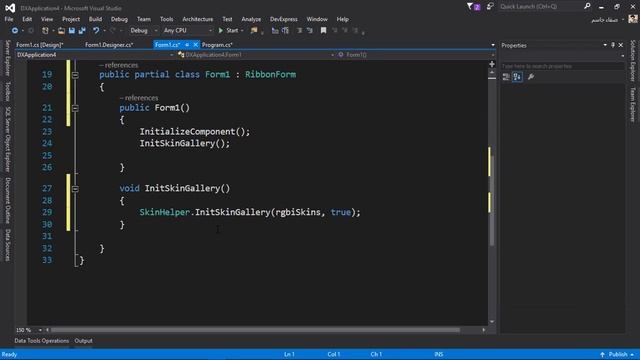Click the Uncomment selection toolbar icon
This screenshot has height=360, width=640.
tap(285, 31)
